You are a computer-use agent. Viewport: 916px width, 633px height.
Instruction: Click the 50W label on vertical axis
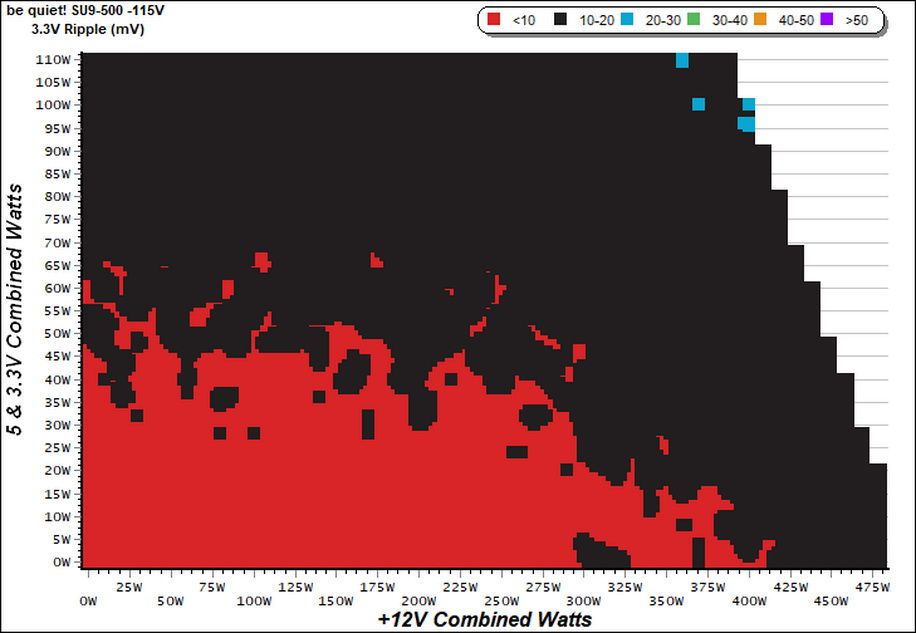tap(55, 333)
